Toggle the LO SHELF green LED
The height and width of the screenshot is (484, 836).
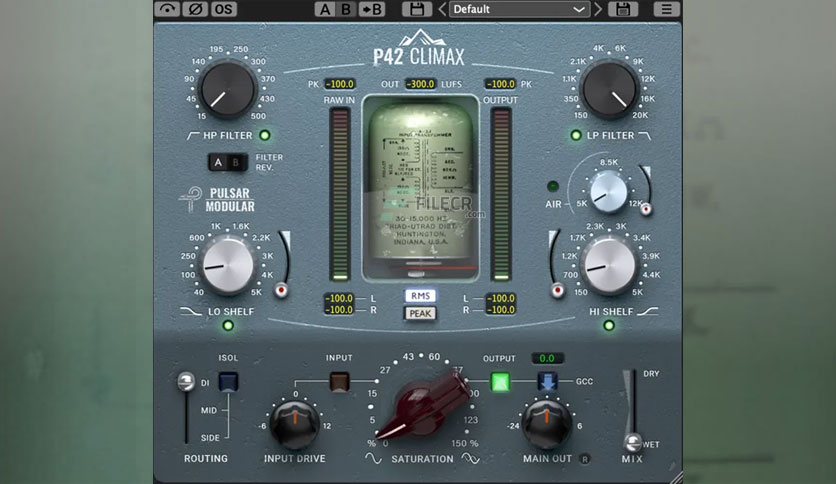228,326
